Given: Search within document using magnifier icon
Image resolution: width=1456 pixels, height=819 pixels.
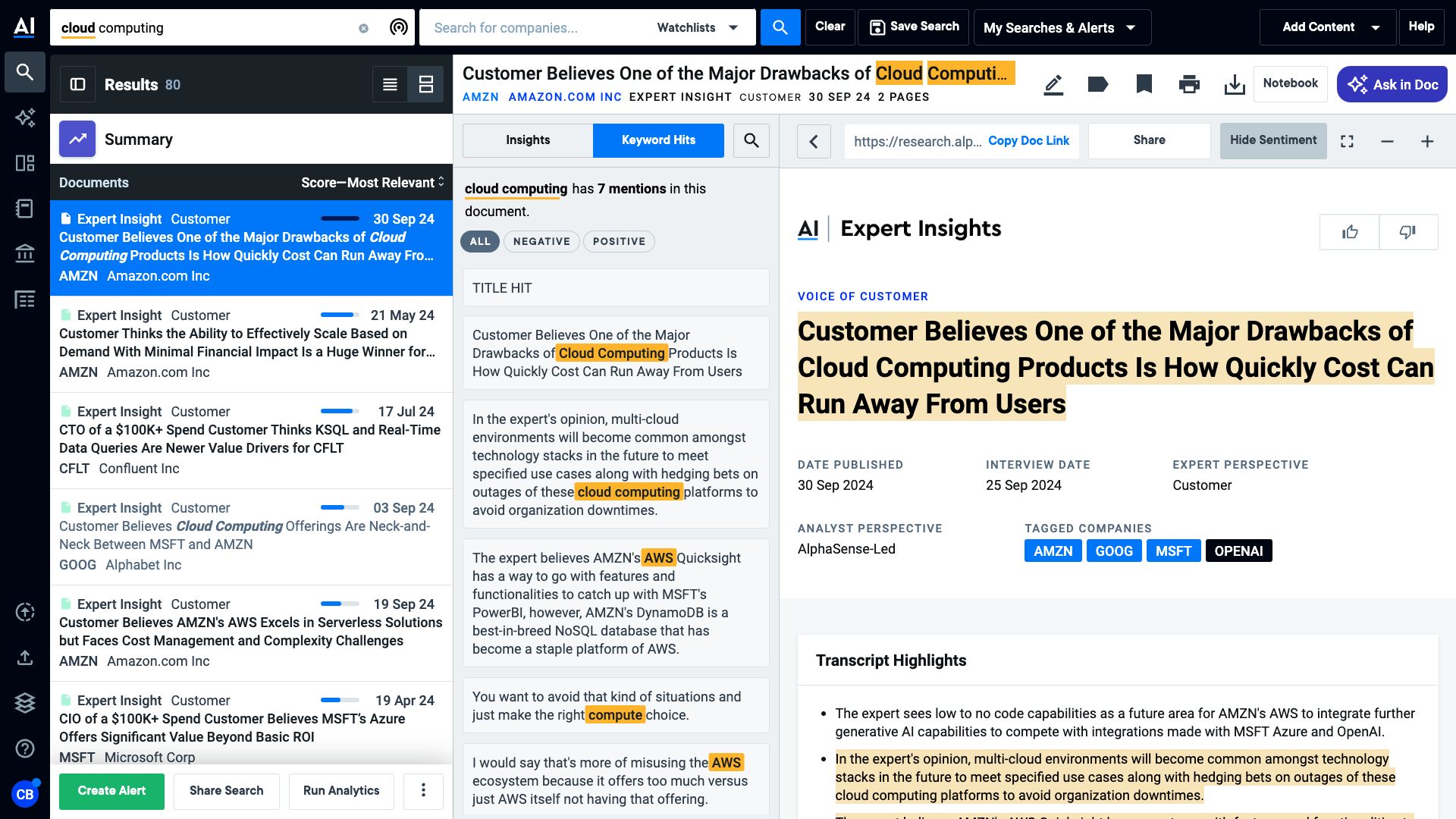Looking at the screenshot, I should pyautogui.click(x=752, y=140).
